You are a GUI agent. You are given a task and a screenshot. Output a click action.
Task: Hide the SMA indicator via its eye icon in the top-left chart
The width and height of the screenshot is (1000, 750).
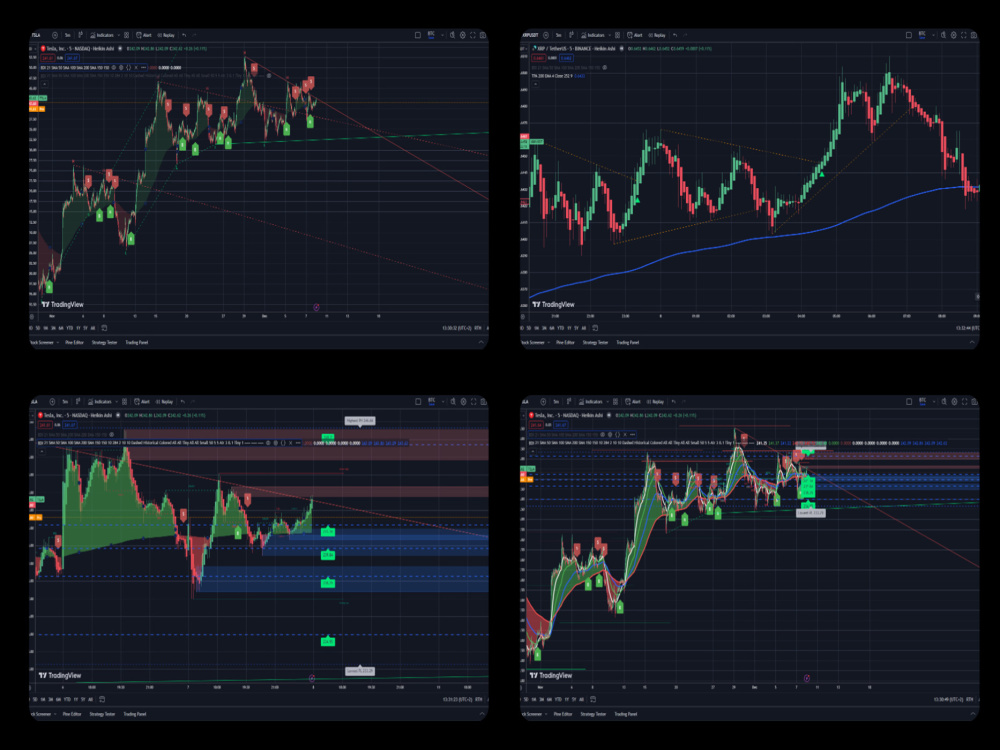click(114, 68)
